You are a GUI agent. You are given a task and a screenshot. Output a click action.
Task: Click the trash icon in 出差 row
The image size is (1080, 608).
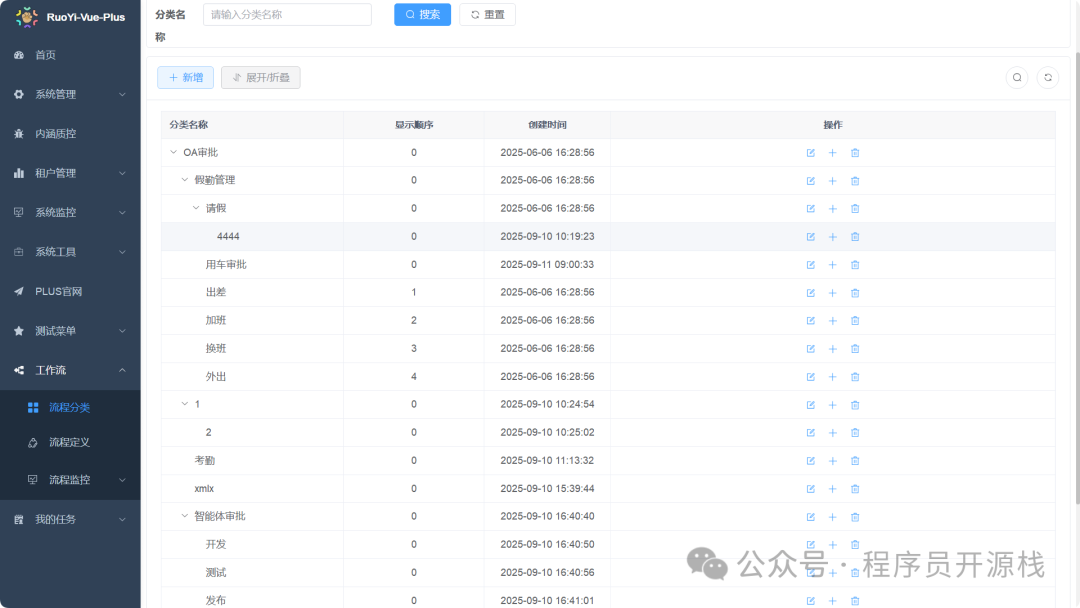click(855, 293)
